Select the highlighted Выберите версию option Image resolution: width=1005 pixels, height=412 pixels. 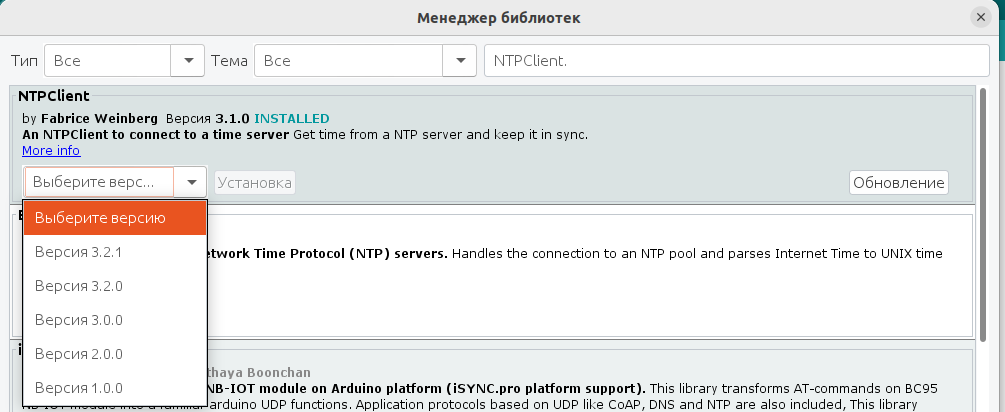(x=115, y=217)
